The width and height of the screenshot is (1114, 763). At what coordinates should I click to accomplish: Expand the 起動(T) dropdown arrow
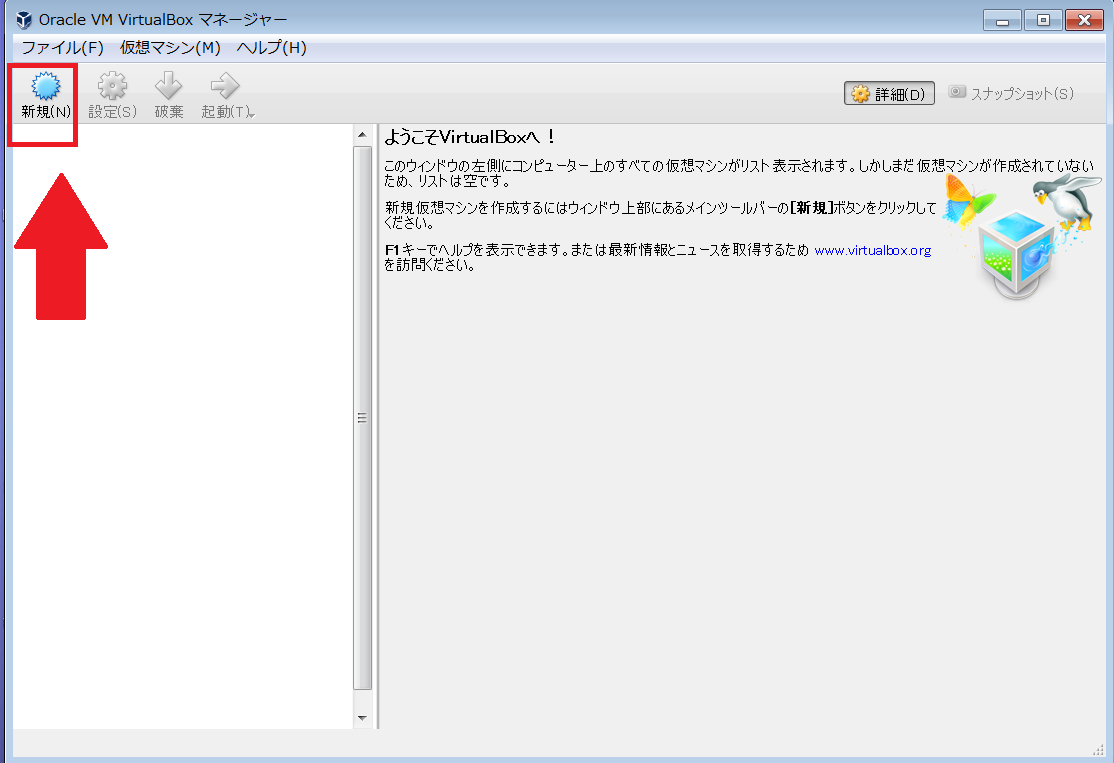[x=251, y=114]
